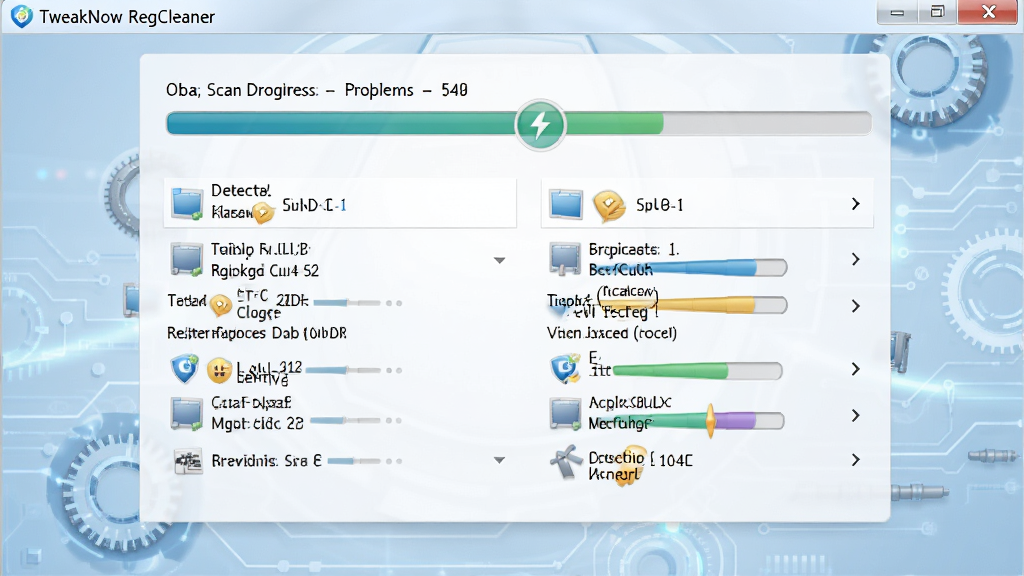Open the dropdown arrow on Taiblp row

click(x=500, y=261)
